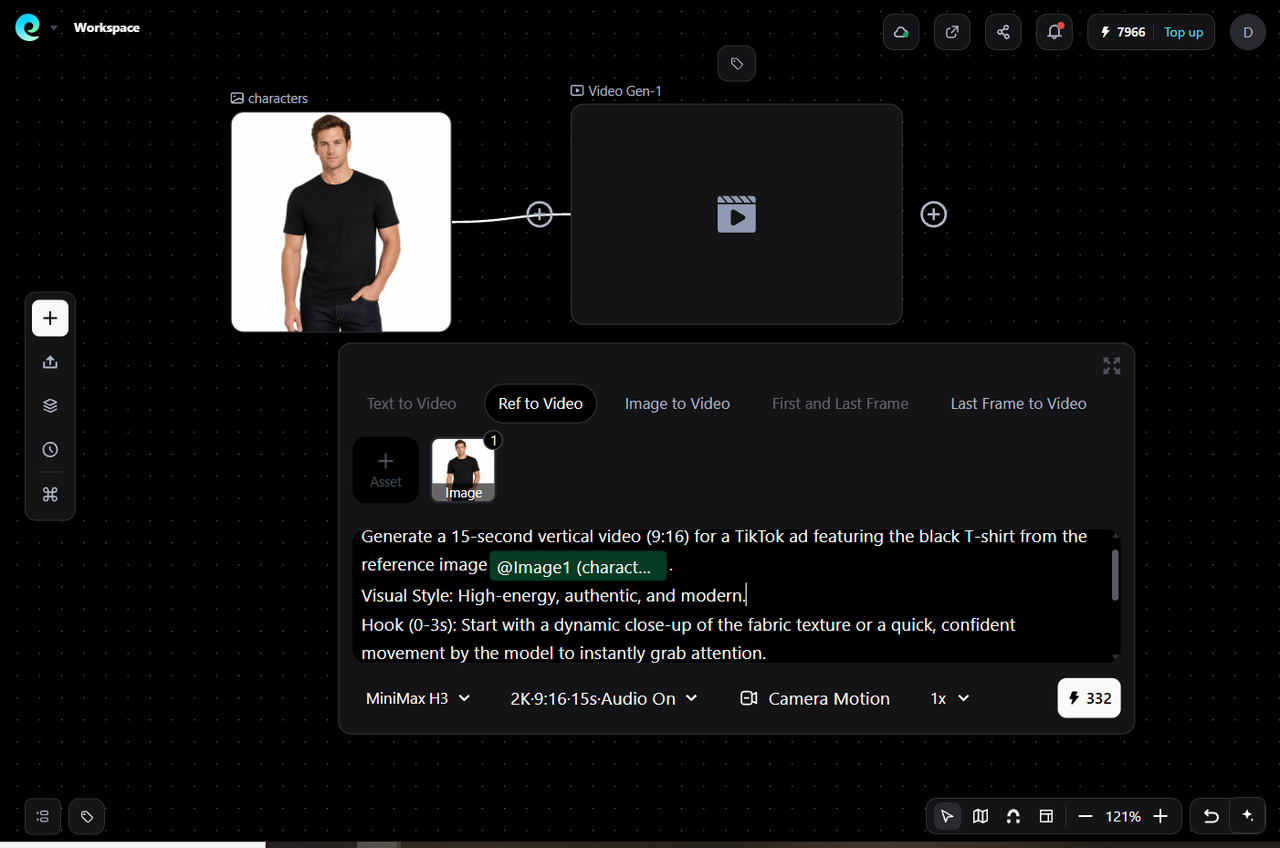Click the generate button showing 332
The height and width of the screenshot is (848, 1280).
tap(1089, 699)
